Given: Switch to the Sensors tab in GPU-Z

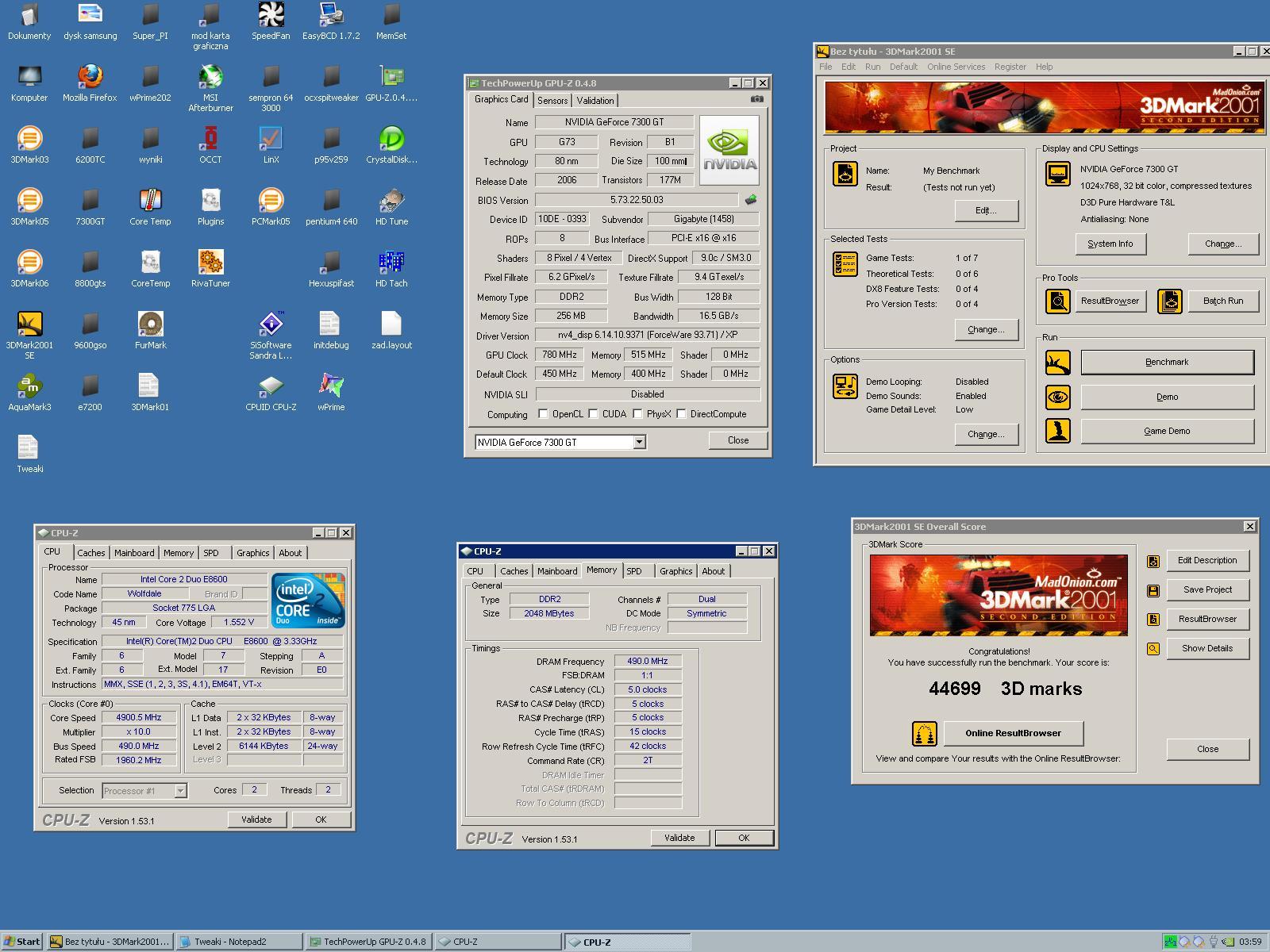Looking at the screenshot, I should [x=552, y=101].
